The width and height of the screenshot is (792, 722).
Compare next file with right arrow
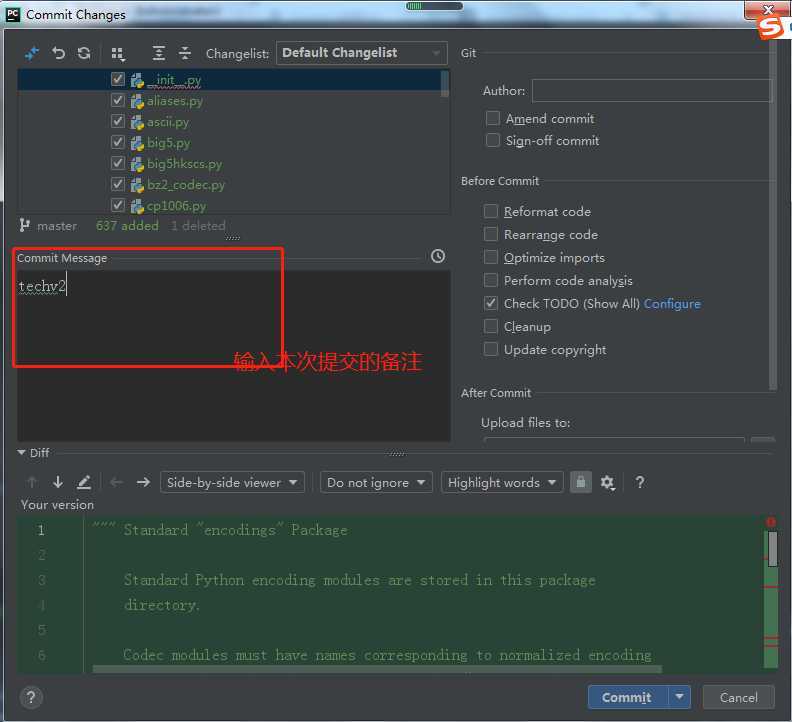pos(143,482)
